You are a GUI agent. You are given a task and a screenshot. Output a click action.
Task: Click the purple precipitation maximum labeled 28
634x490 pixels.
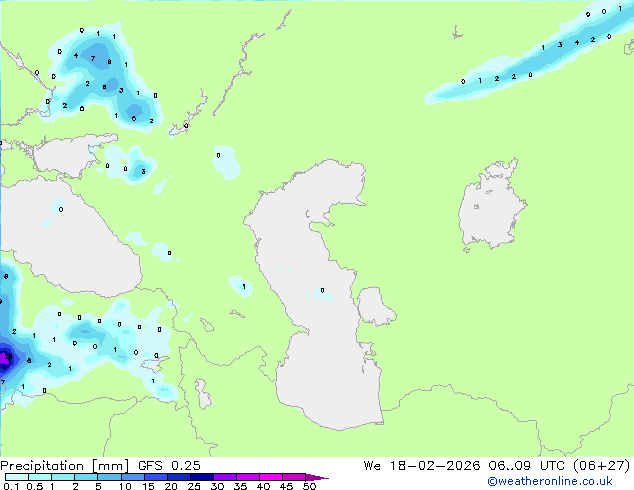(6, 357)
